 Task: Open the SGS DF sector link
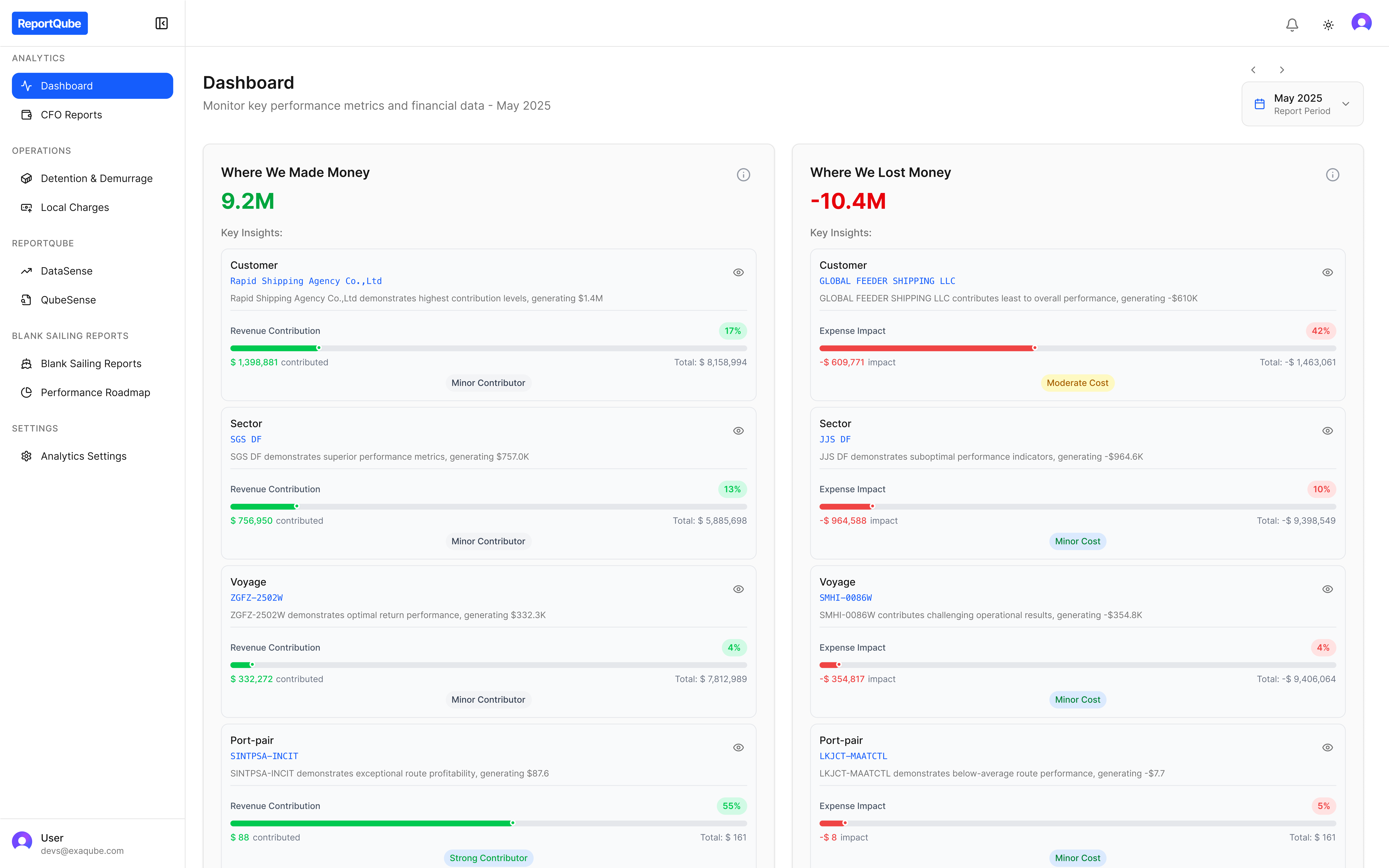[x=246, y=439]
